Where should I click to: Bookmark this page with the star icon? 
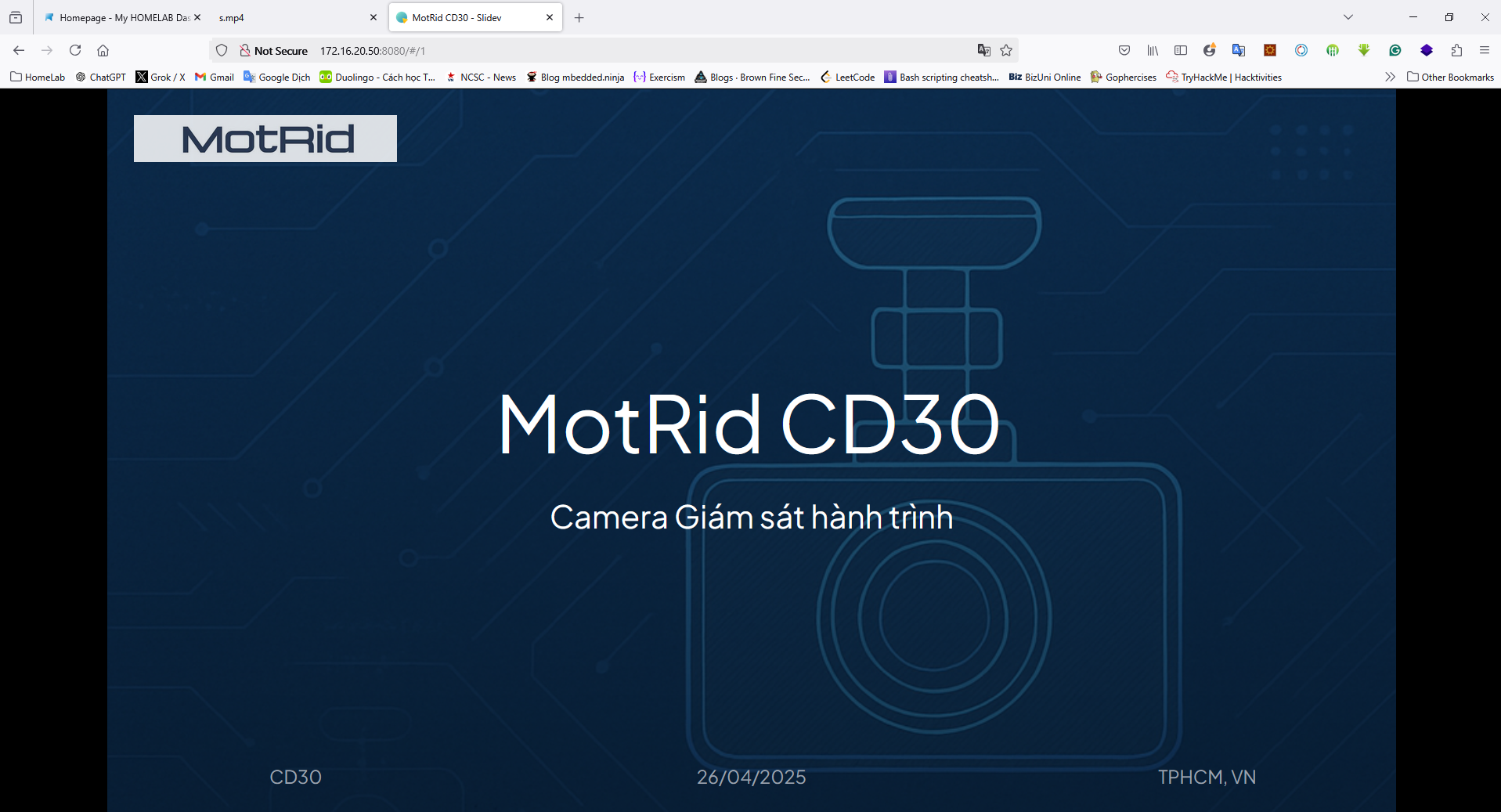(1006, 50)
